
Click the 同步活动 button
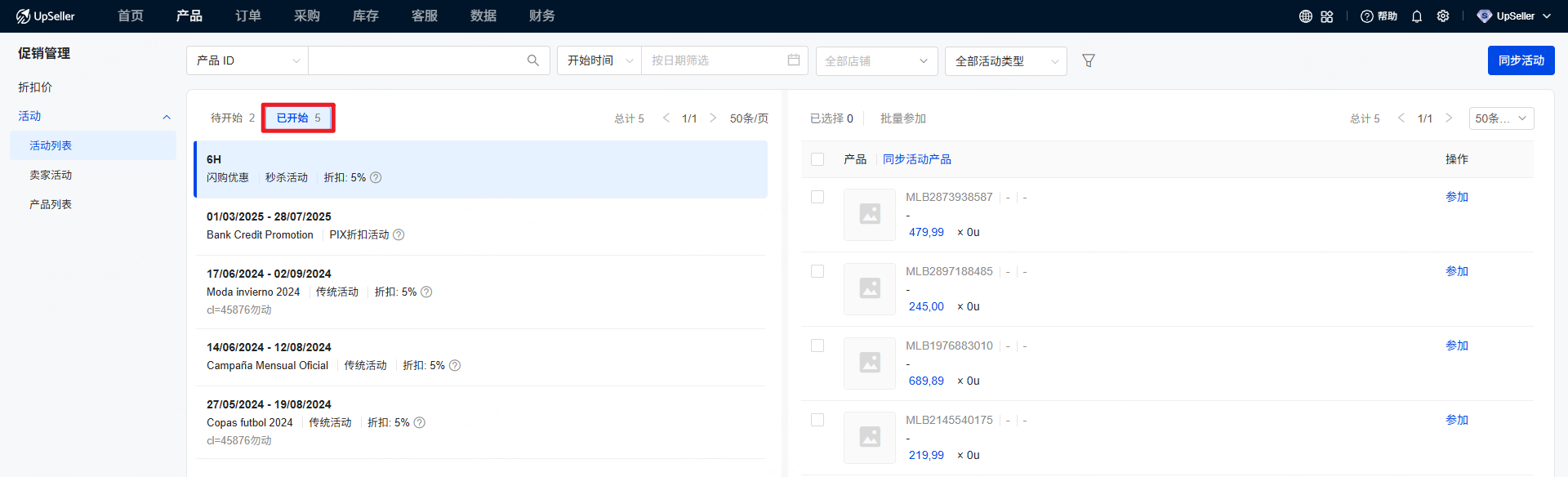1521,60
